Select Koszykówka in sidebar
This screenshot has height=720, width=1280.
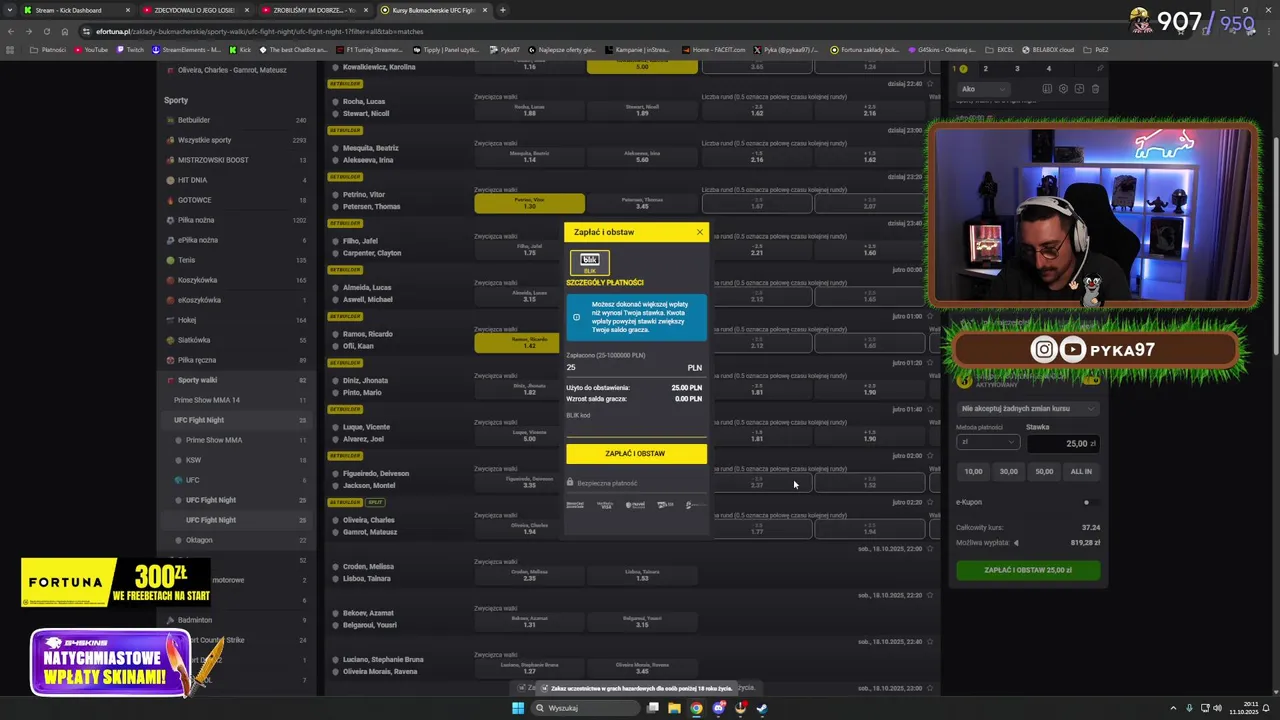(236, 280)
